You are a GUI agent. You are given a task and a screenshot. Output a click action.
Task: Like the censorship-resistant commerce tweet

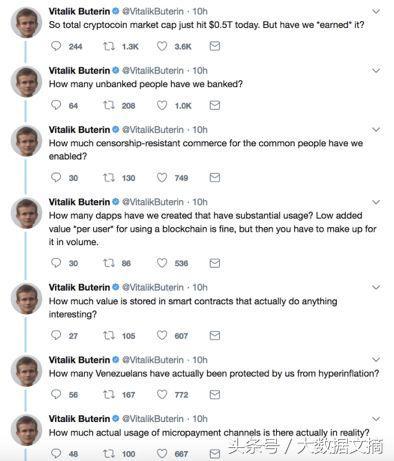point(162,177)
